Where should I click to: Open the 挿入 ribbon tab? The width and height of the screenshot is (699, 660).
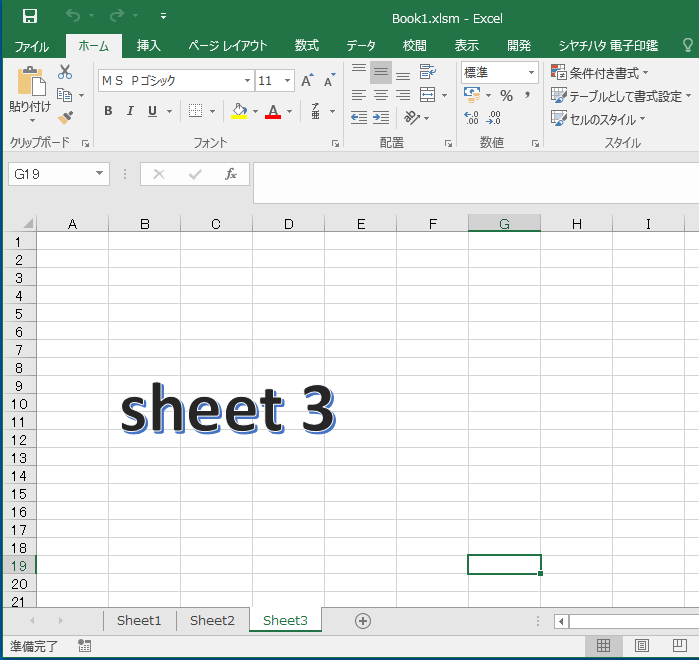148,45
